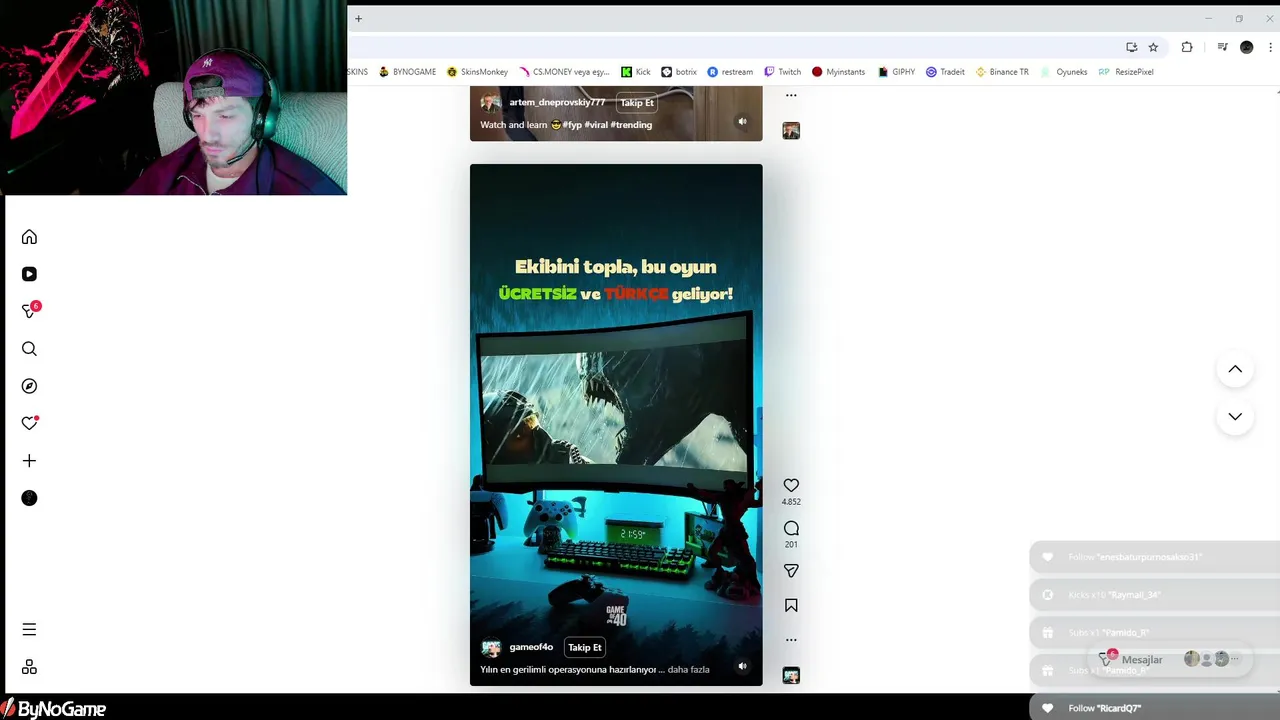Click the like count 4.852

click(x=791, y=502)
